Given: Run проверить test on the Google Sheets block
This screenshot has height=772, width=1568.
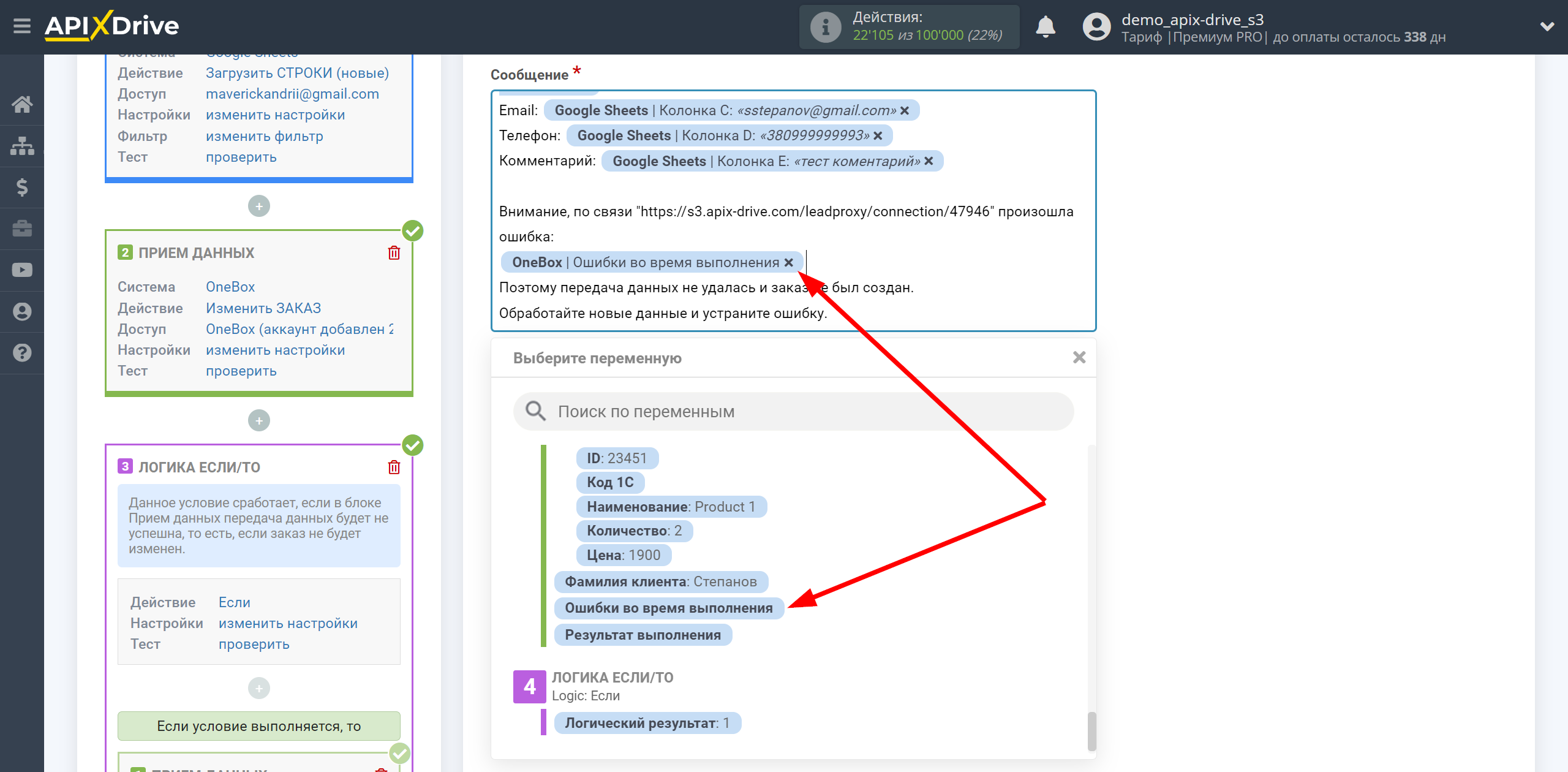Looking at the screenshot, I should tap(241, 157).
